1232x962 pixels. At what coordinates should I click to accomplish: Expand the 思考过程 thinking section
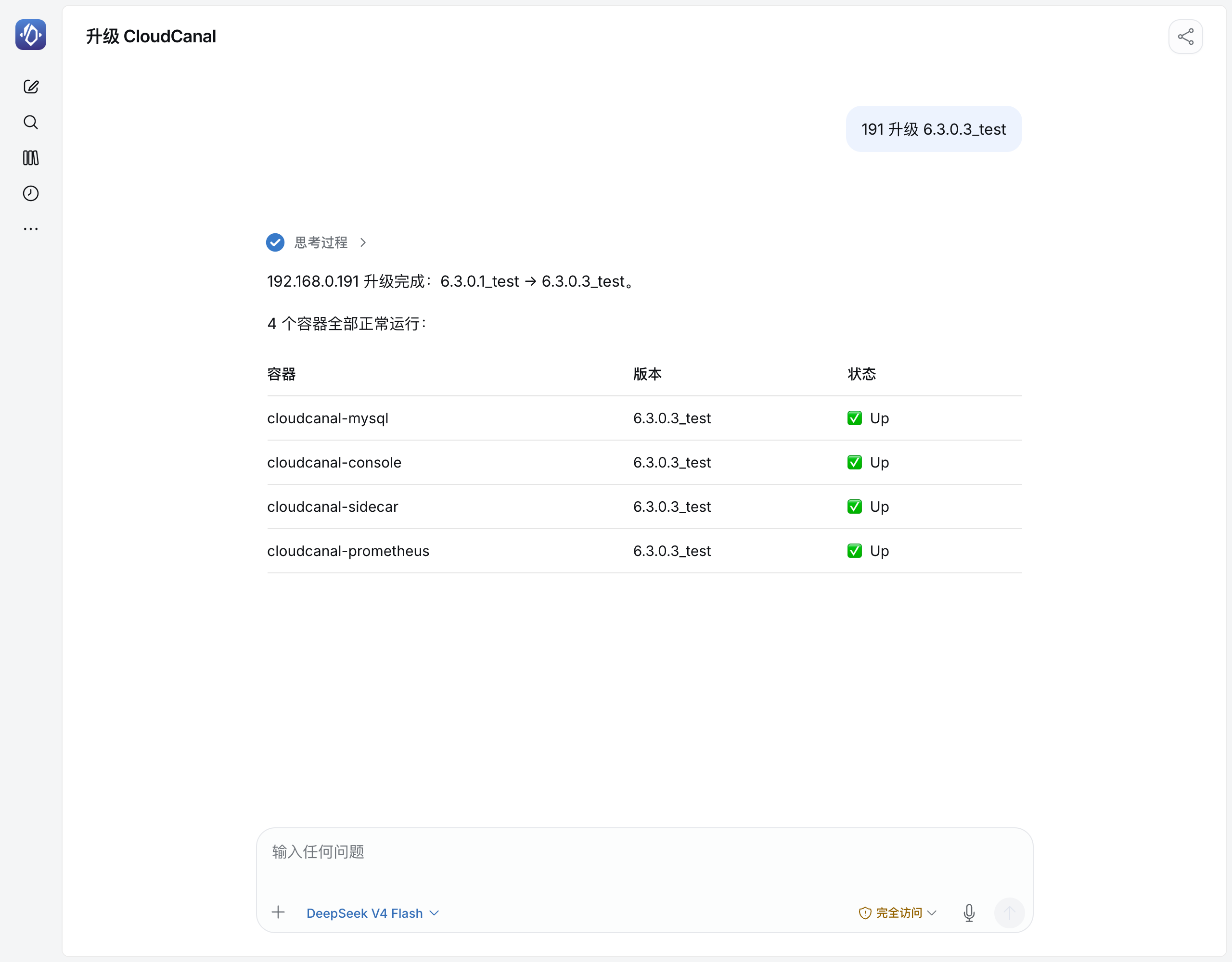pos(317,242)
